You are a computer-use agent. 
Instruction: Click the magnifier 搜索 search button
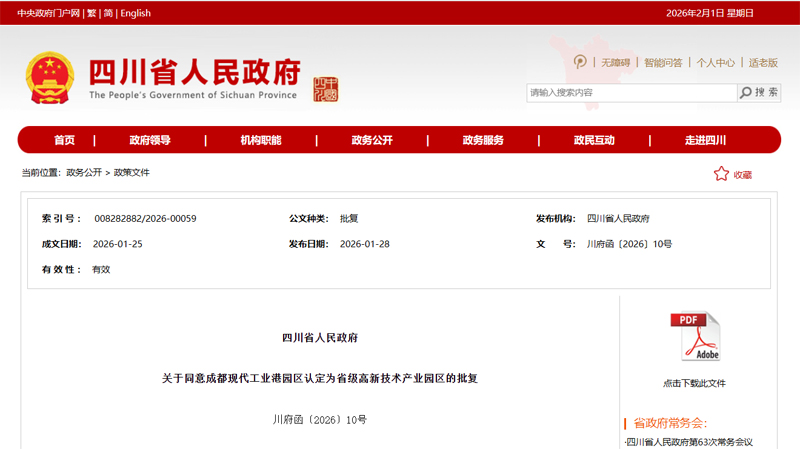pos(759,93)
